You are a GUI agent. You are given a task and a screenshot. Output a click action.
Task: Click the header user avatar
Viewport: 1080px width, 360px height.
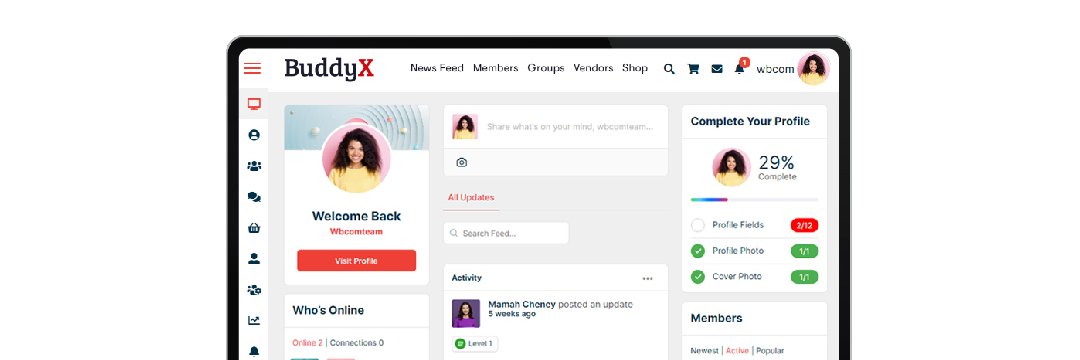point(813,69)
